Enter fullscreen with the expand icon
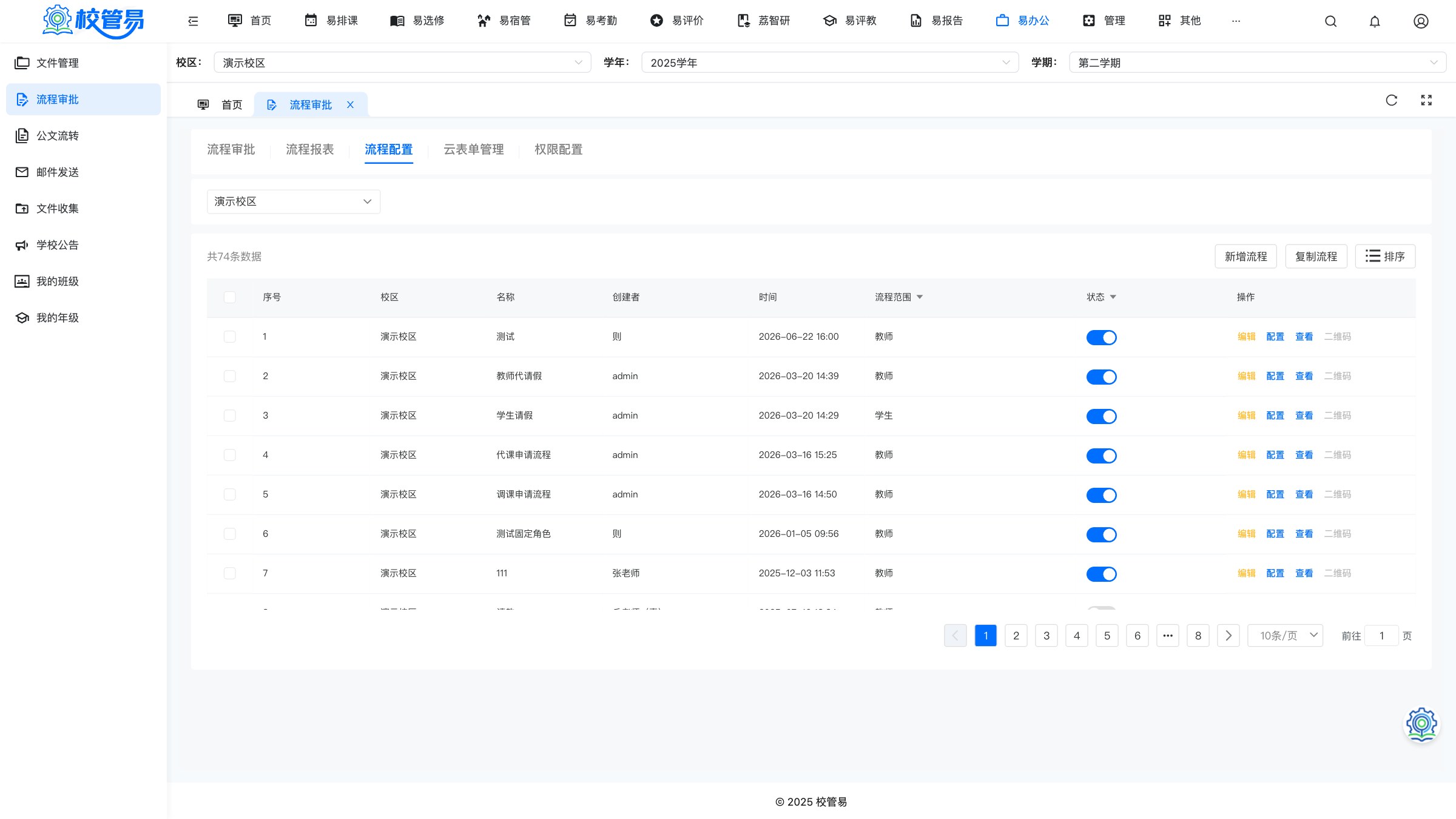Screen dimensions: 1456x819 tap(1426, 100)
